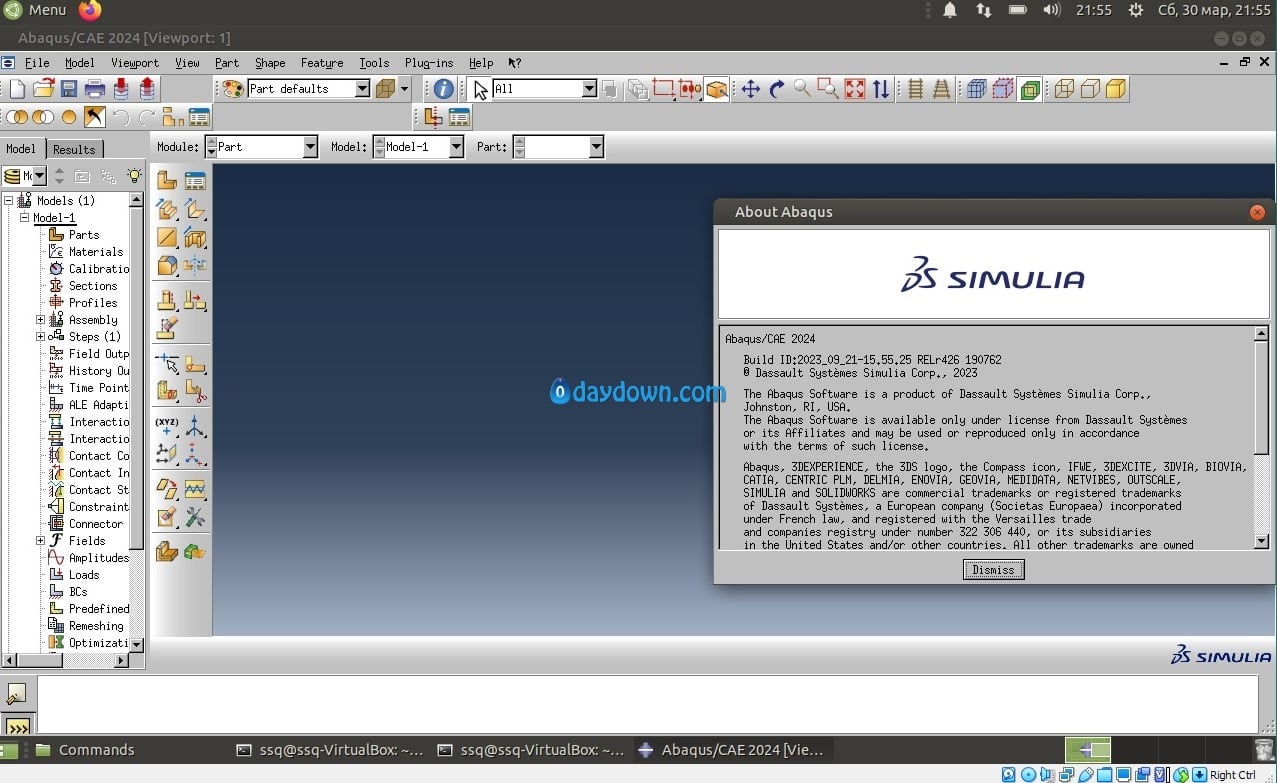Open the File menu
The image size is (1277, 783).
click(x=37, y=62)
